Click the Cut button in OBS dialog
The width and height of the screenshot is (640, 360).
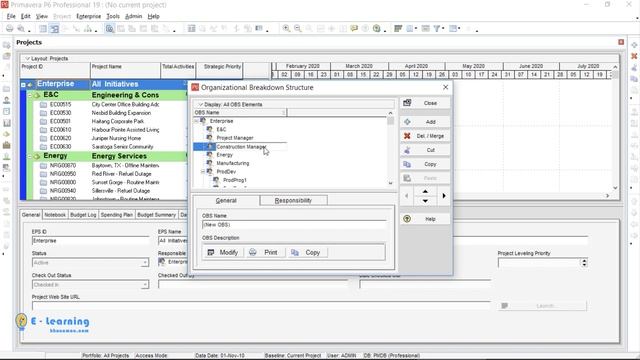pyautogui.click(x=425, y=150)
